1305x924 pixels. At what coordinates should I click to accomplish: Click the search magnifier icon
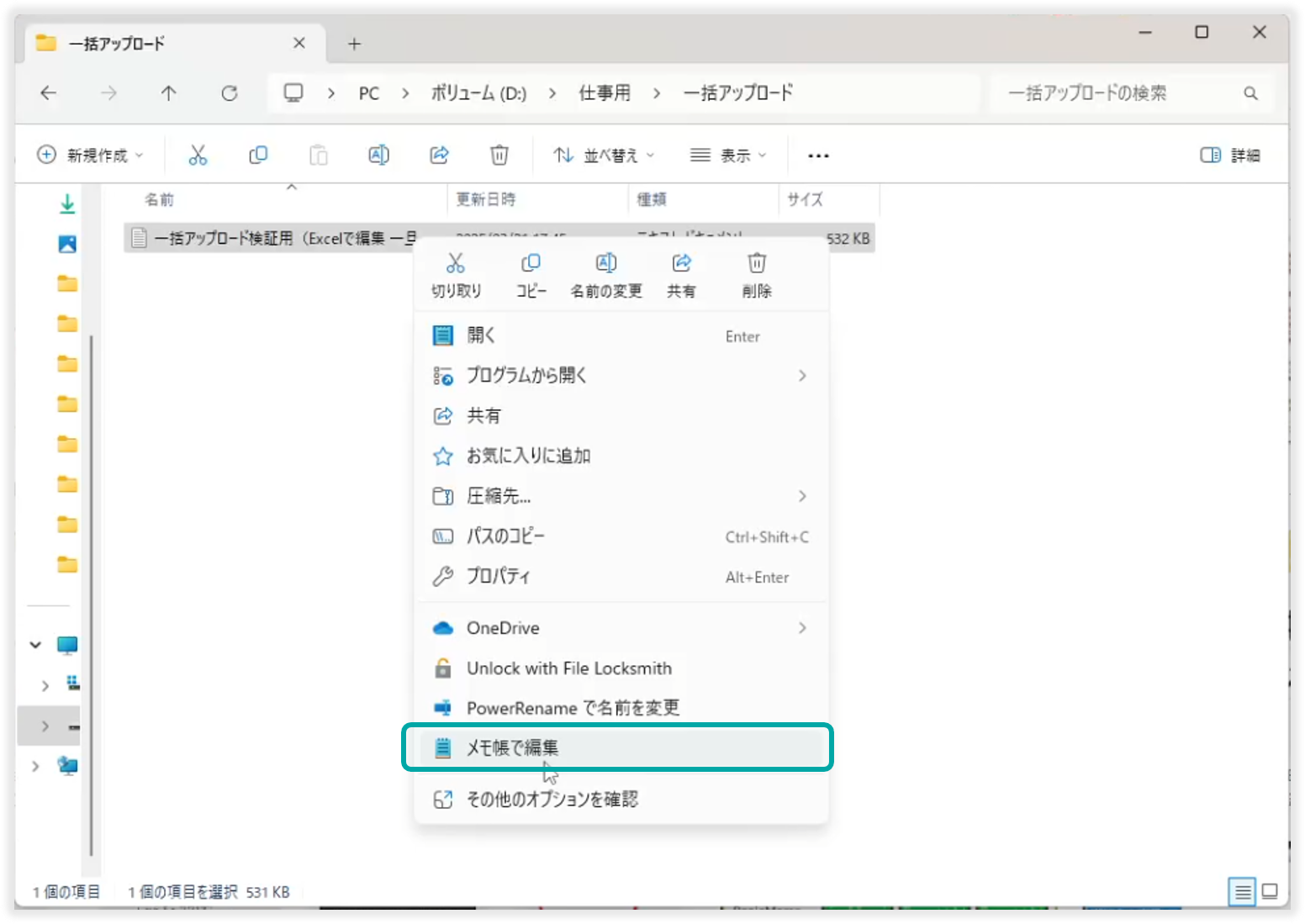coord(1250,92)
